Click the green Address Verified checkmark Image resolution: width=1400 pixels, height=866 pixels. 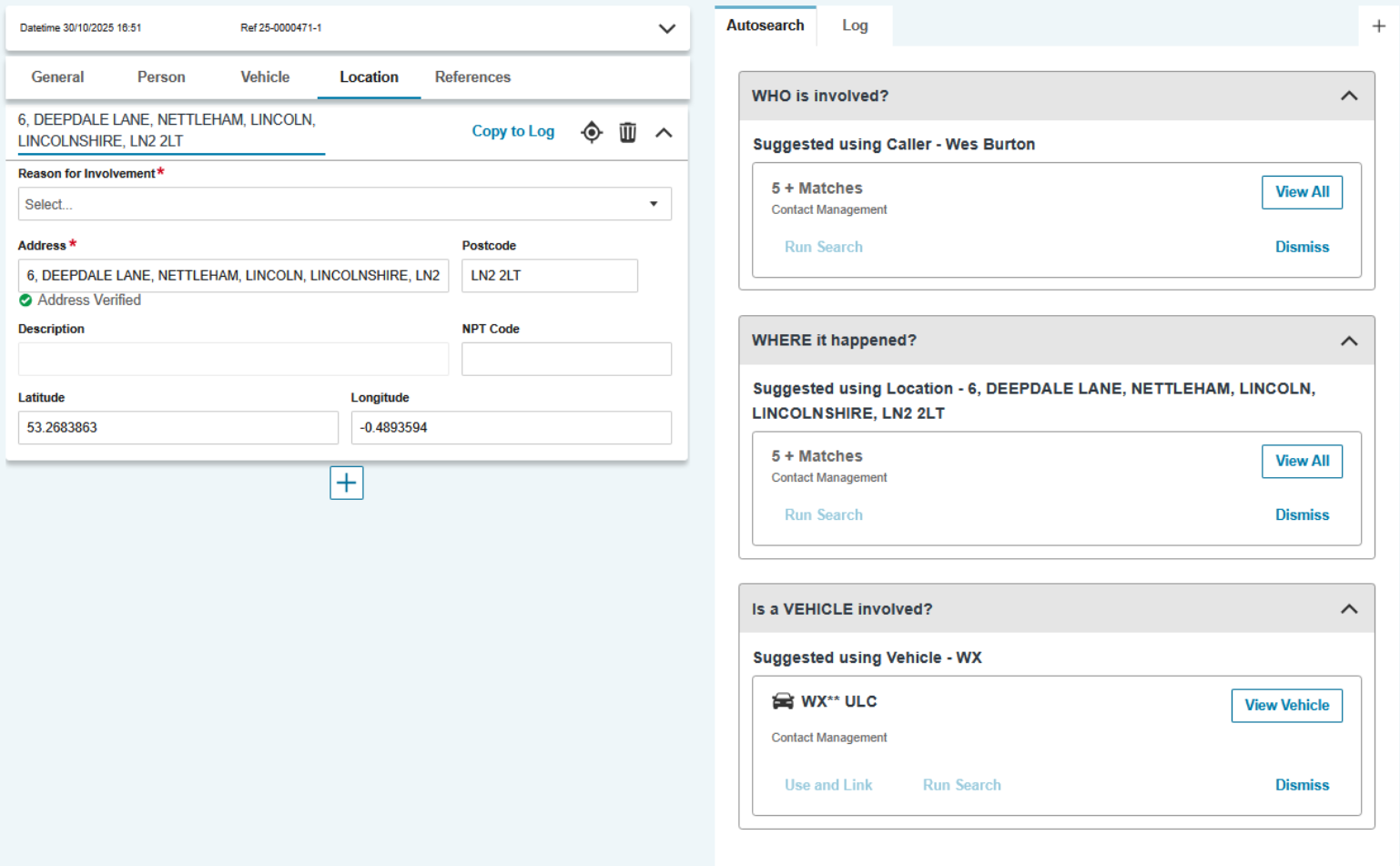(25, 301)
